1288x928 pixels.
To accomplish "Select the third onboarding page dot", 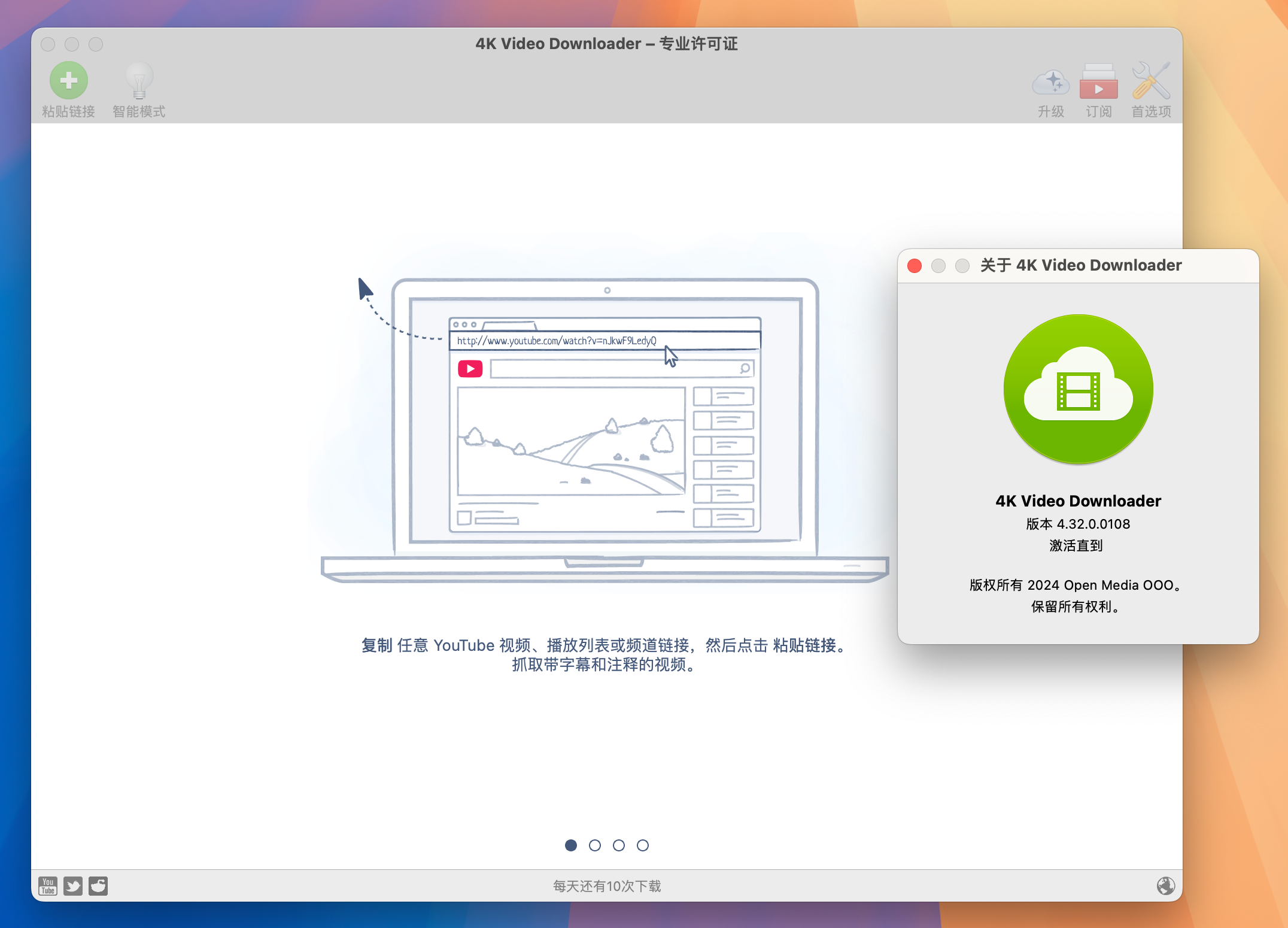I will 619,845.
